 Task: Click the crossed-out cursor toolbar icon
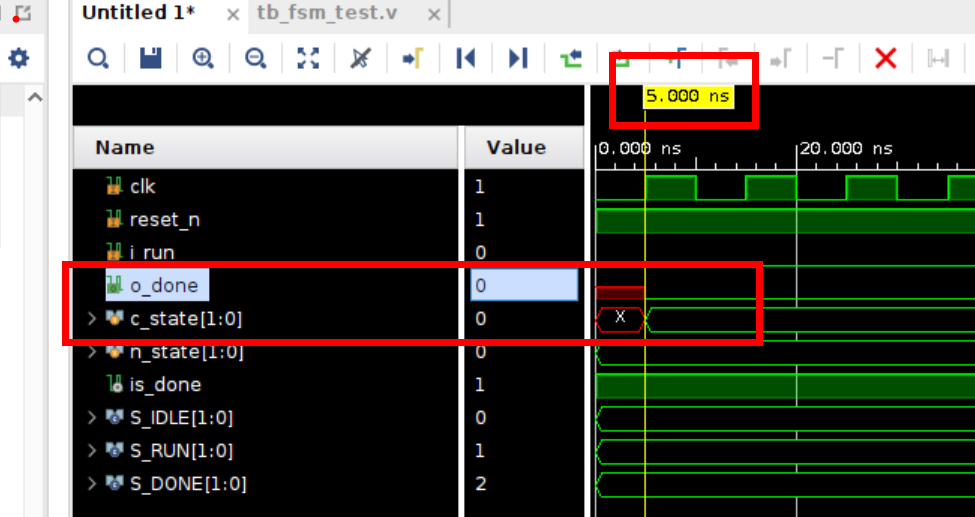coord(360,59)
